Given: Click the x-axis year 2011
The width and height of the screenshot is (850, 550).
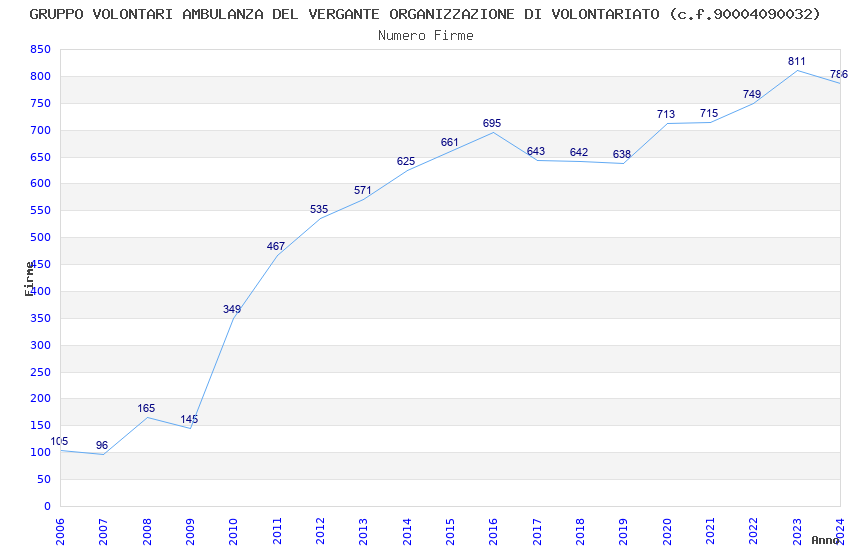Looking at the screenshot, I should click(x=276, y=531).
